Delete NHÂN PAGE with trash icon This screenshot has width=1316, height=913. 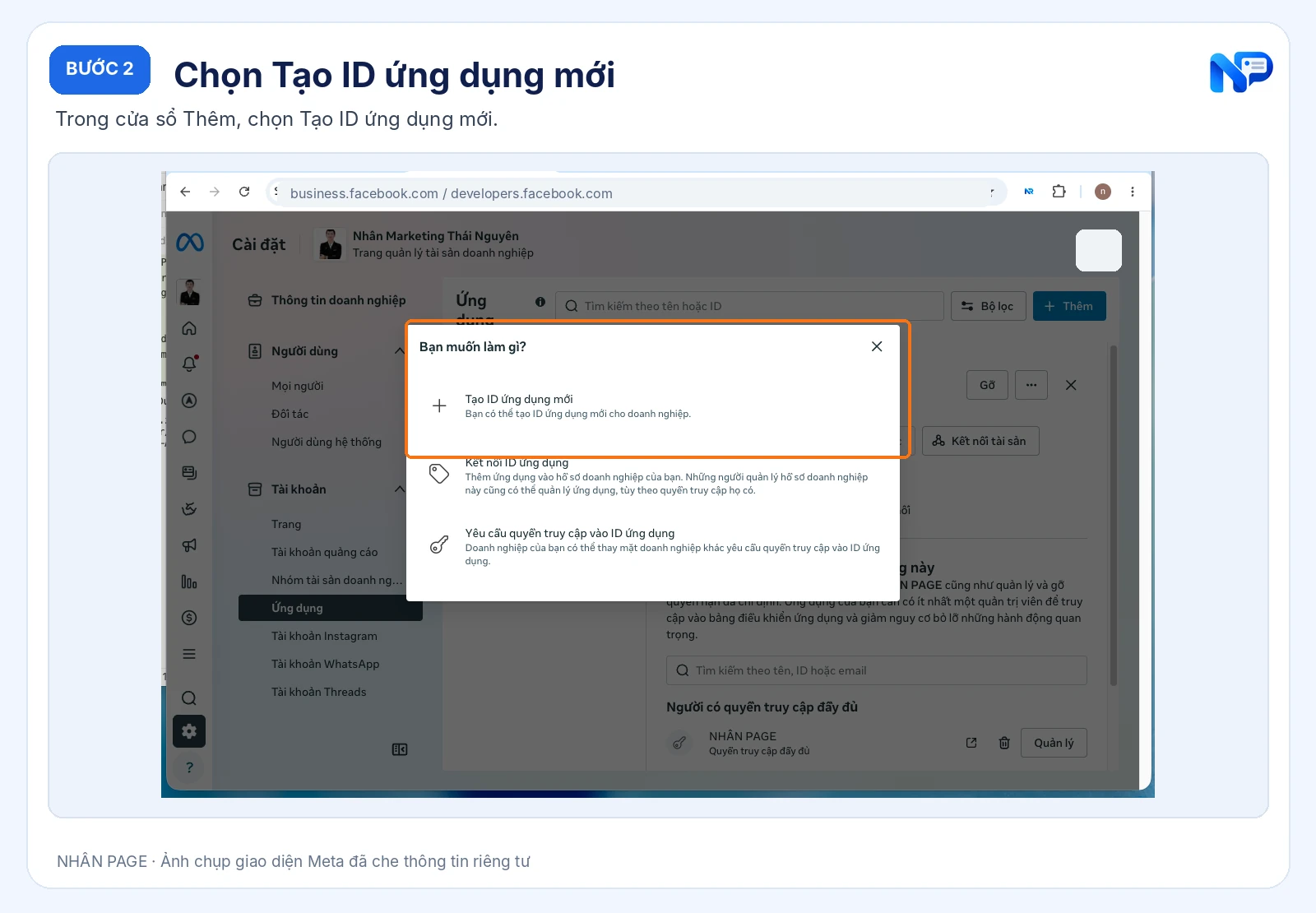point(1004,743)
